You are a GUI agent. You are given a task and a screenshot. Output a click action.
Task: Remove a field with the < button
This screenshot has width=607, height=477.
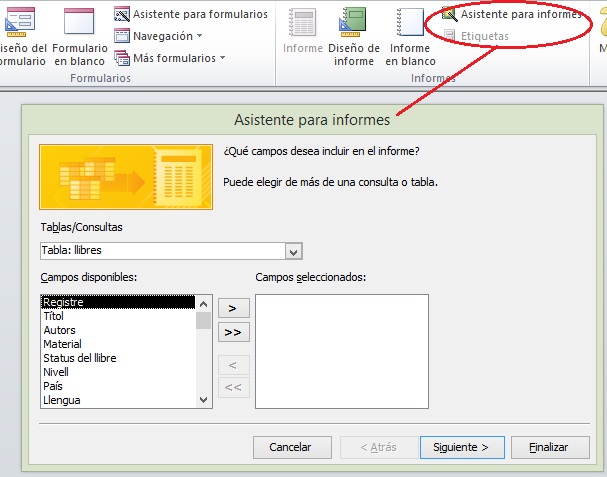coord(234,365)
